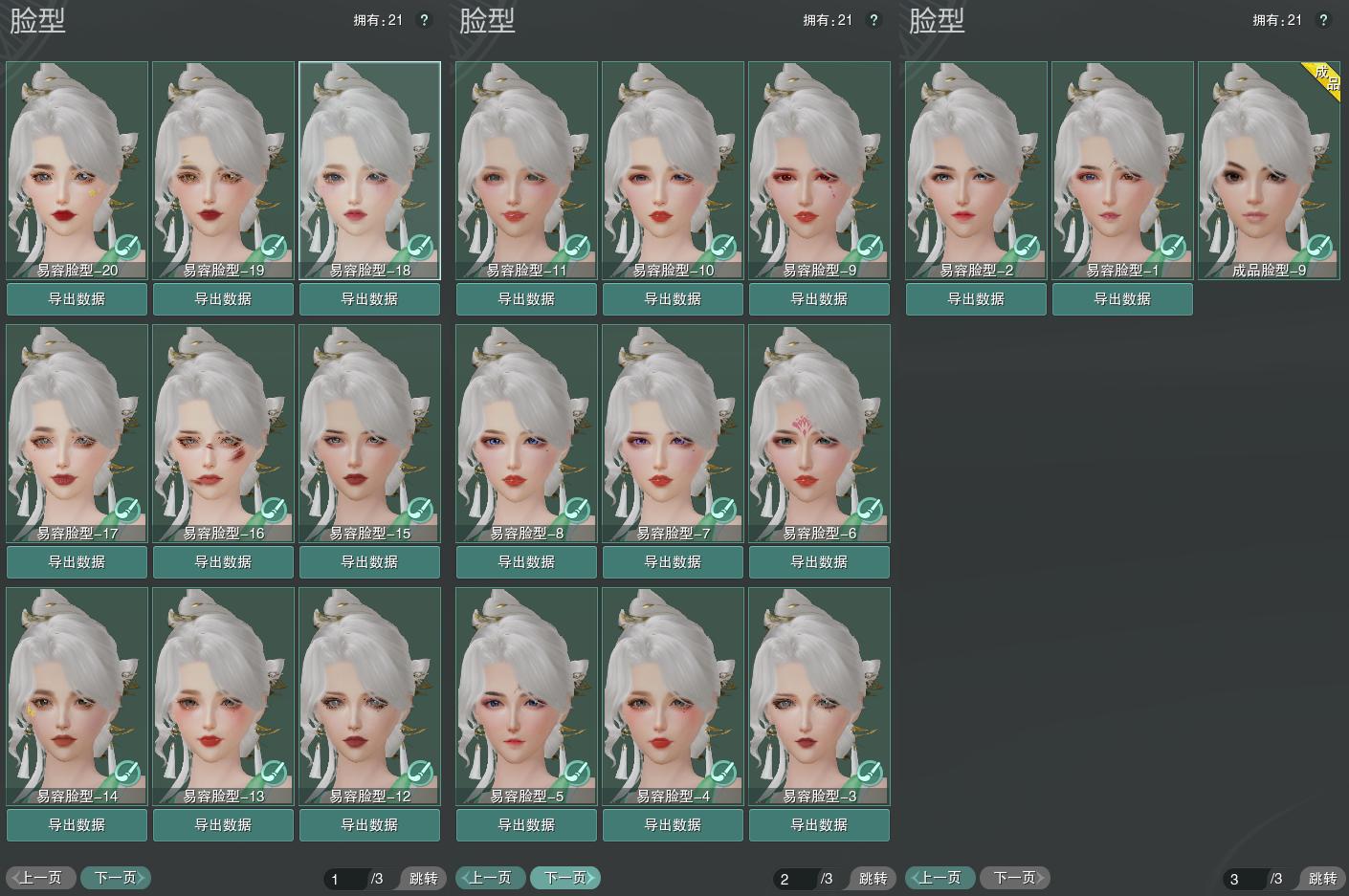Click the brush icon on 易容脸型-7
The width and height of the screenshot is (1349, 896).
(x=723, y=511)
